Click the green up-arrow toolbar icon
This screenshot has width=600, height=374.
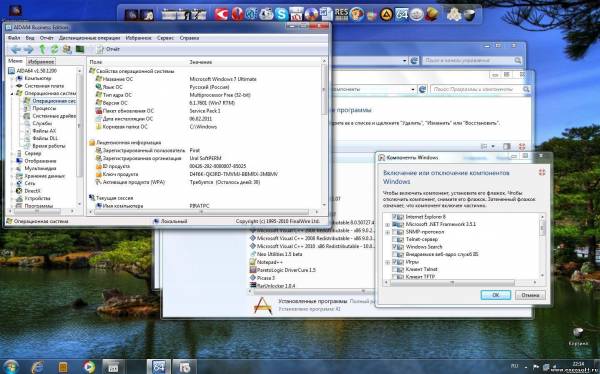pyautogui.click(x=42, y=49)
